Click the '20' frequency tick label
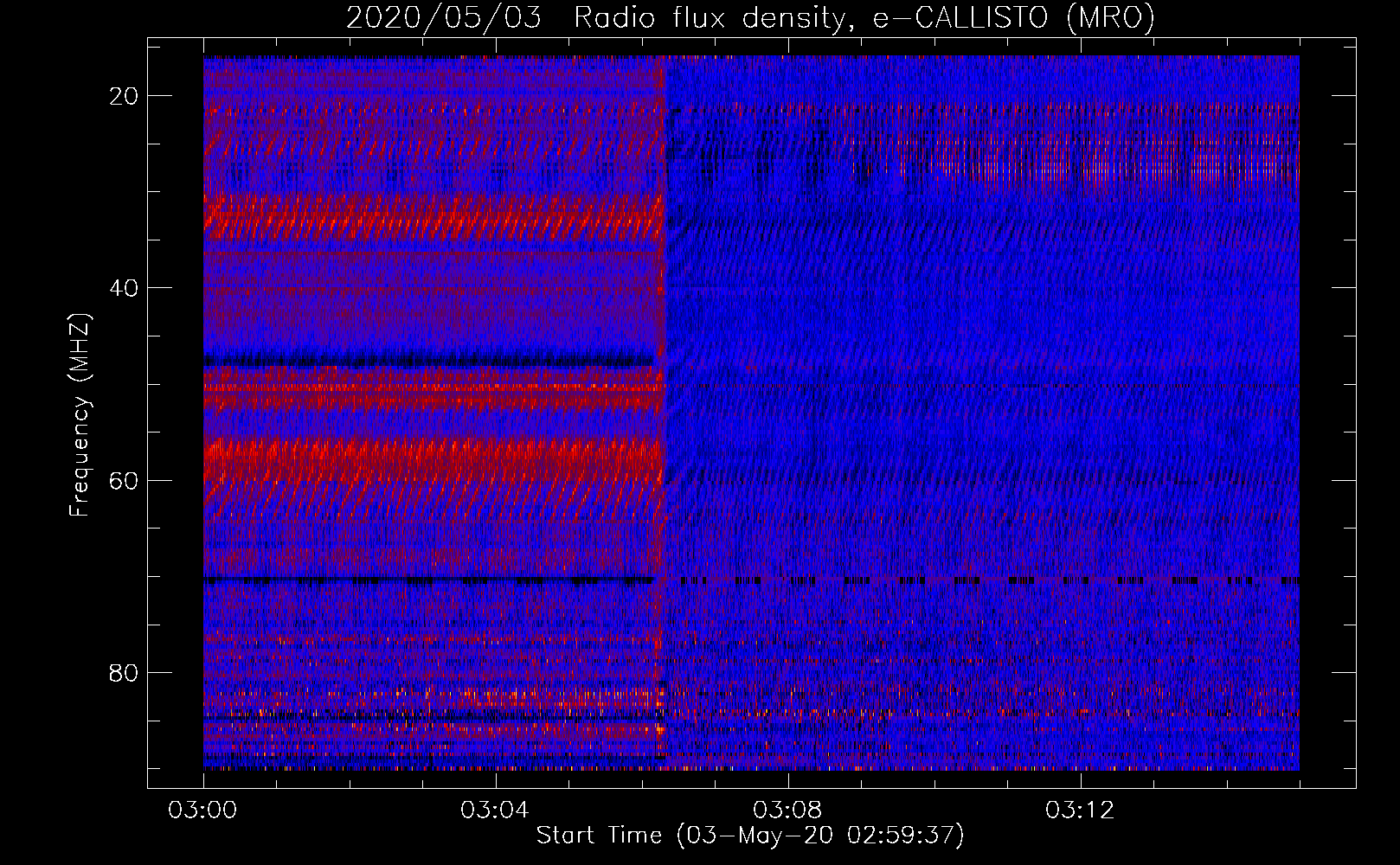This screenshot has height=865, width=1400. tap(124, 96)
